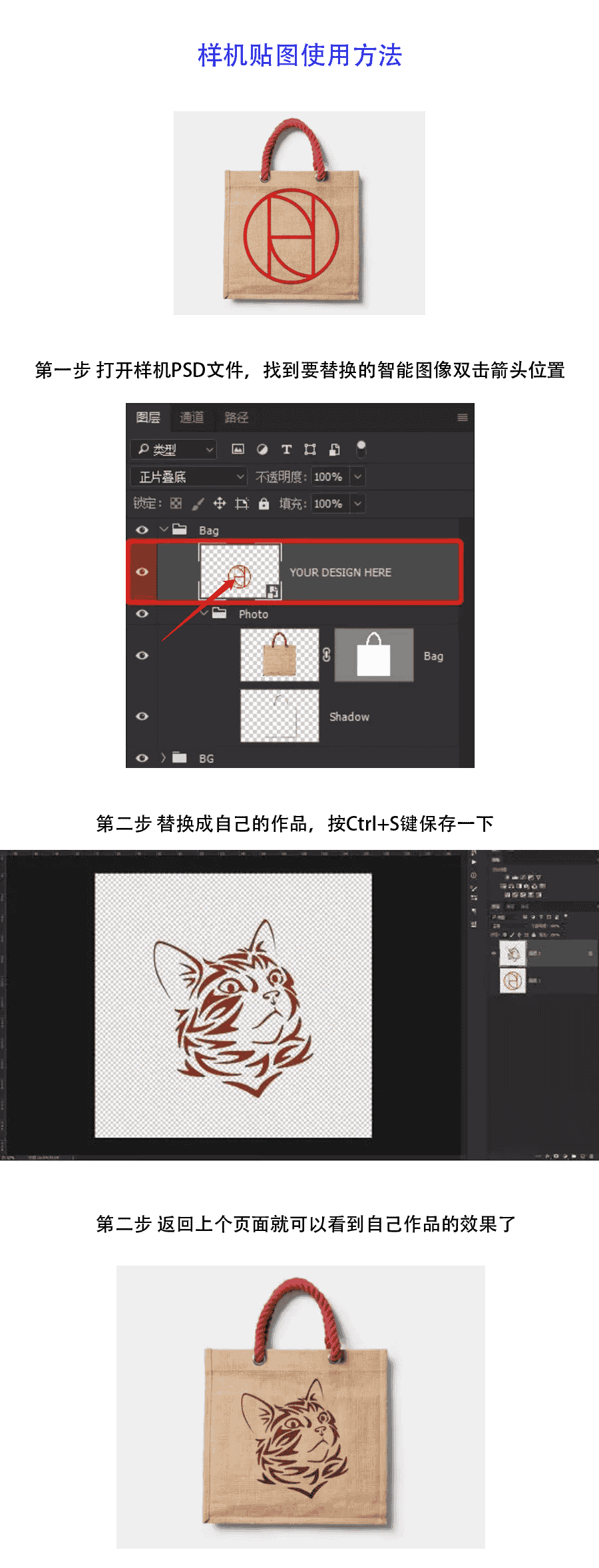The width and height of the screenshot is (599, 1568).
Task: Hide the Bag layer with mask
Action: (142, 655)
